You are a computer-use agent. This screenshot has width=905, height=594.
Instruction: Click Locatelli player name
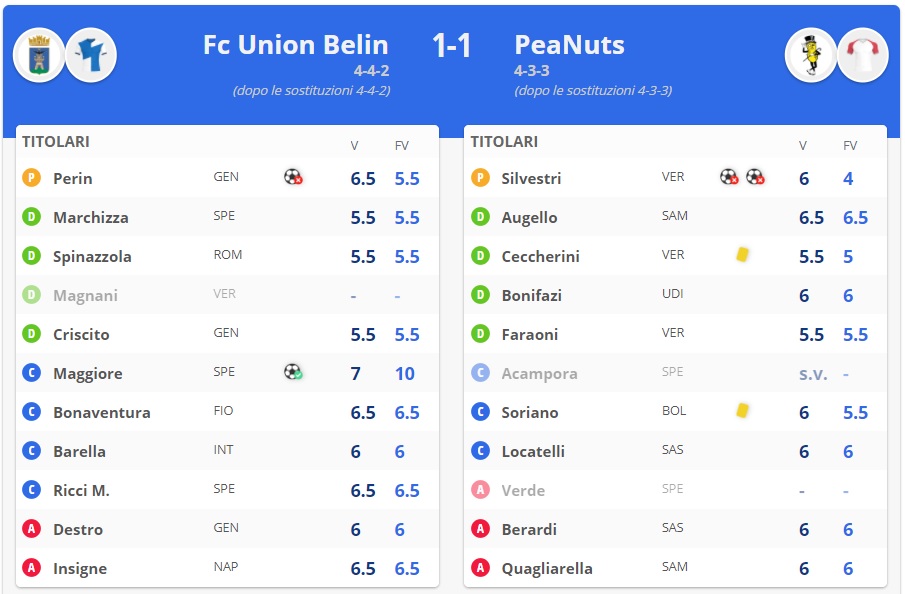click(533, 451)
